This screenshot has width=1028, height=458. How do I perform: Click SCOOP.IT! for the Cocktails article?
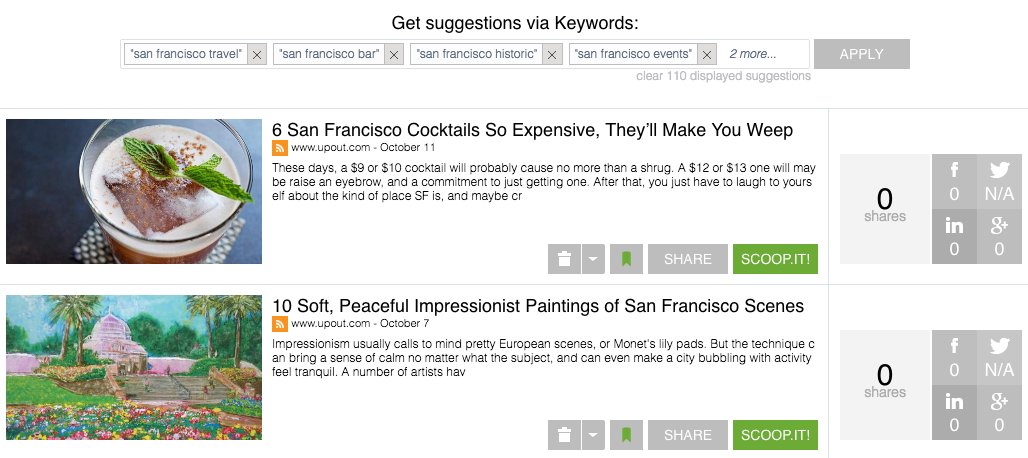[x=776, y=259]
